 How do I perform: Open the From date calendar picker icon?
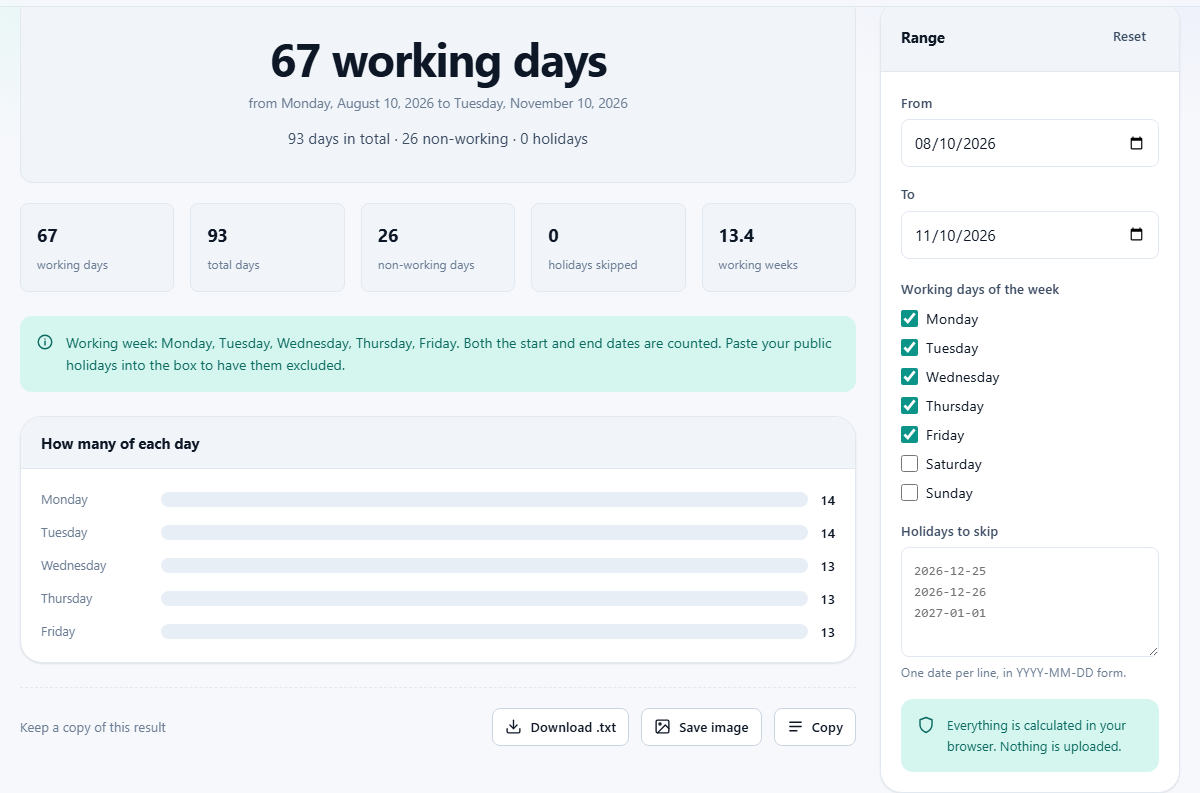[x=1136, y=143]
